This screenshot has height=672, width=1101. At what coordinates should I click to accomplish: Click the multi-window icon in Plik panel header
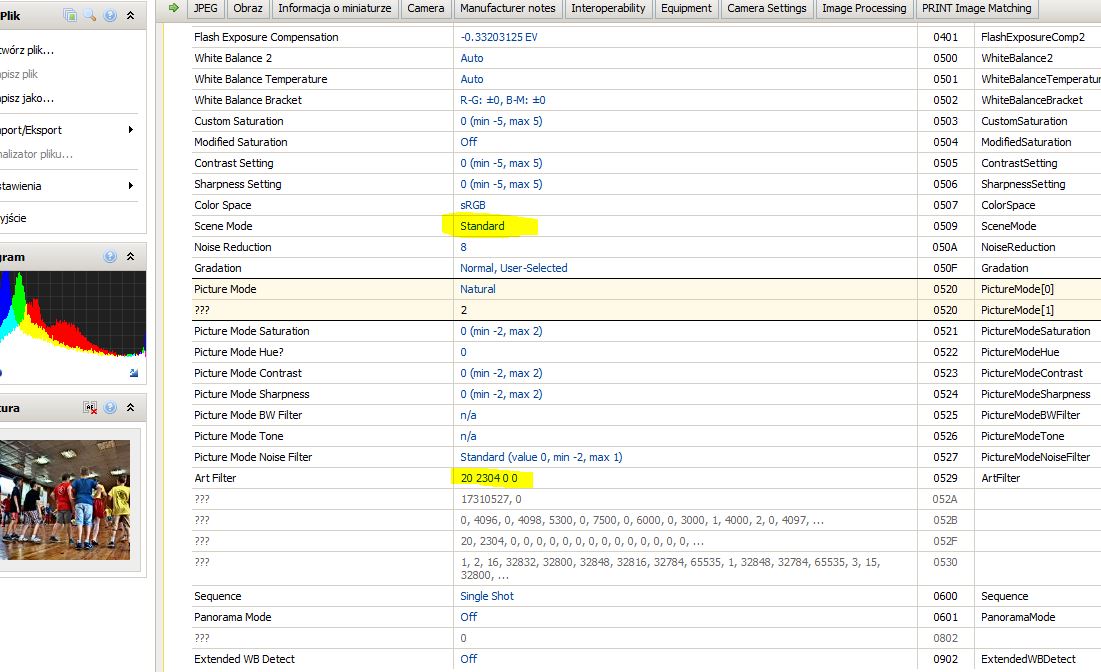click(x=71, y=16)
